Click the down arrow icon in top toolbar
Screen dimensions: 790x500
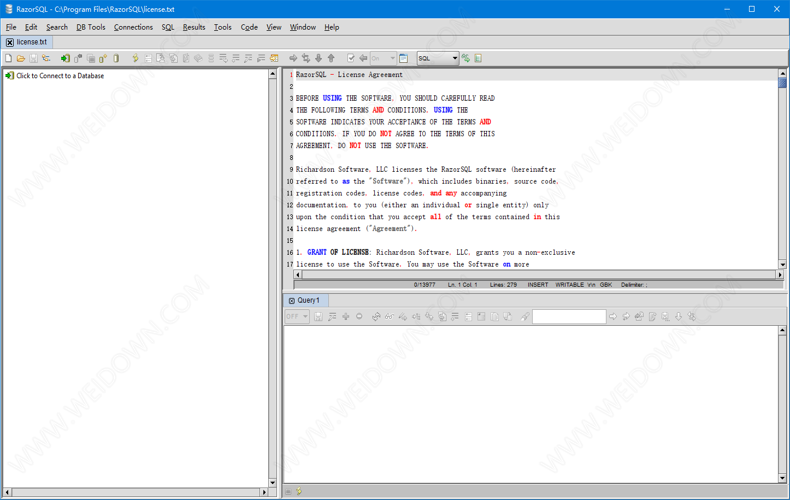point(318,58)
